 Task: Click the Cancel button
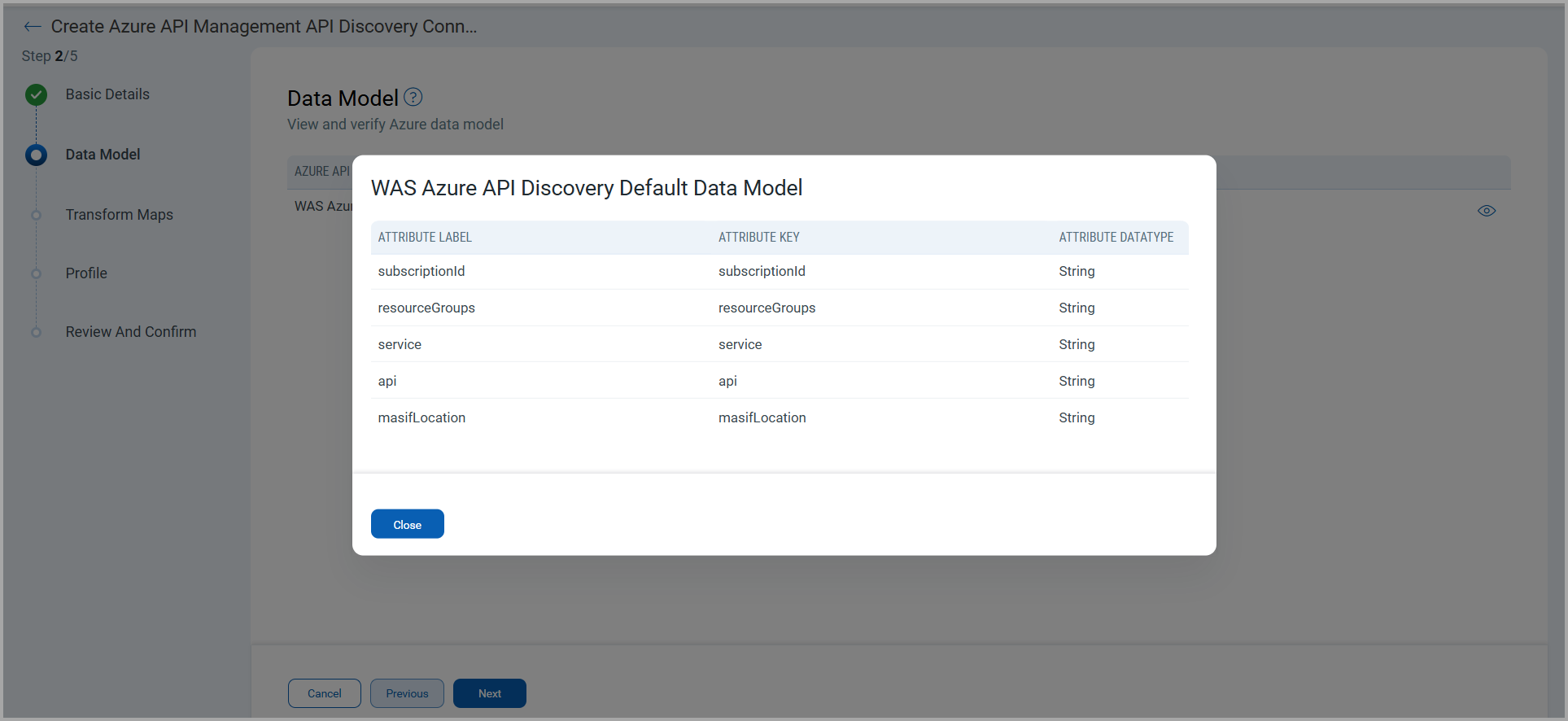pos(325,693)
